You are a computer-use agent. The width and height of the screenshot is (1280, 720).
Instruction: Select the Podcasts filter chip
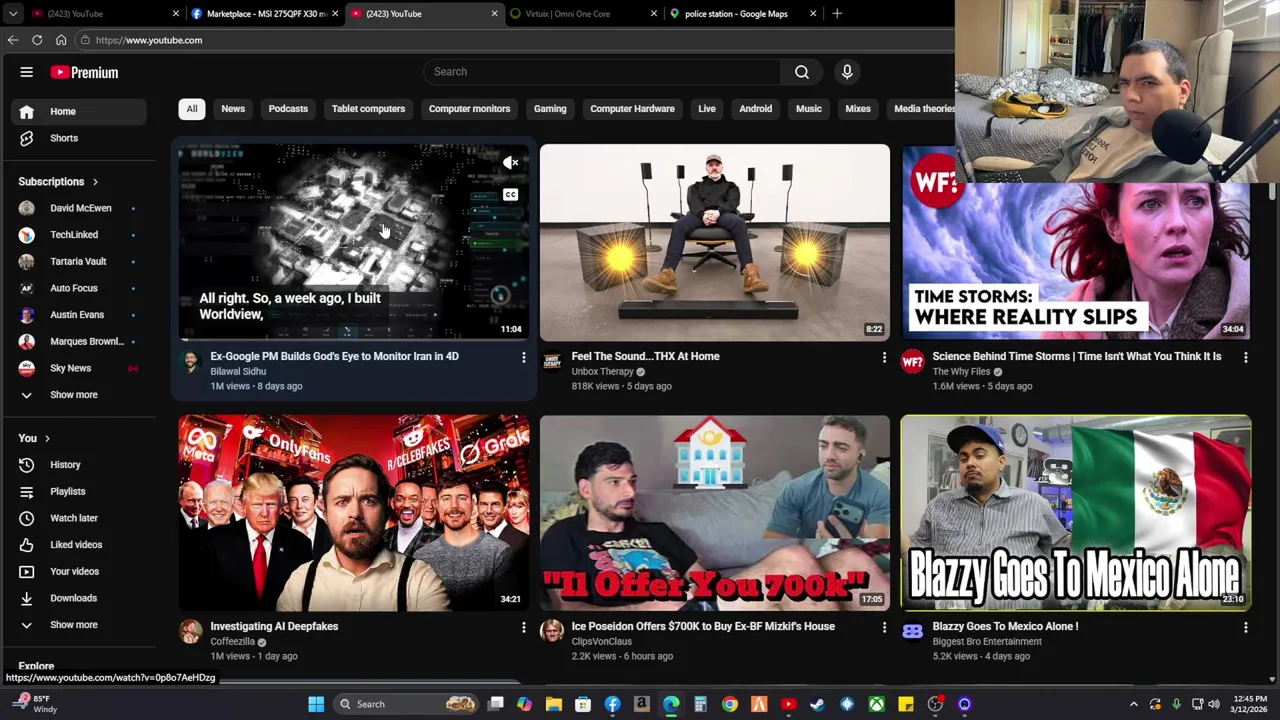pos(288,108)
